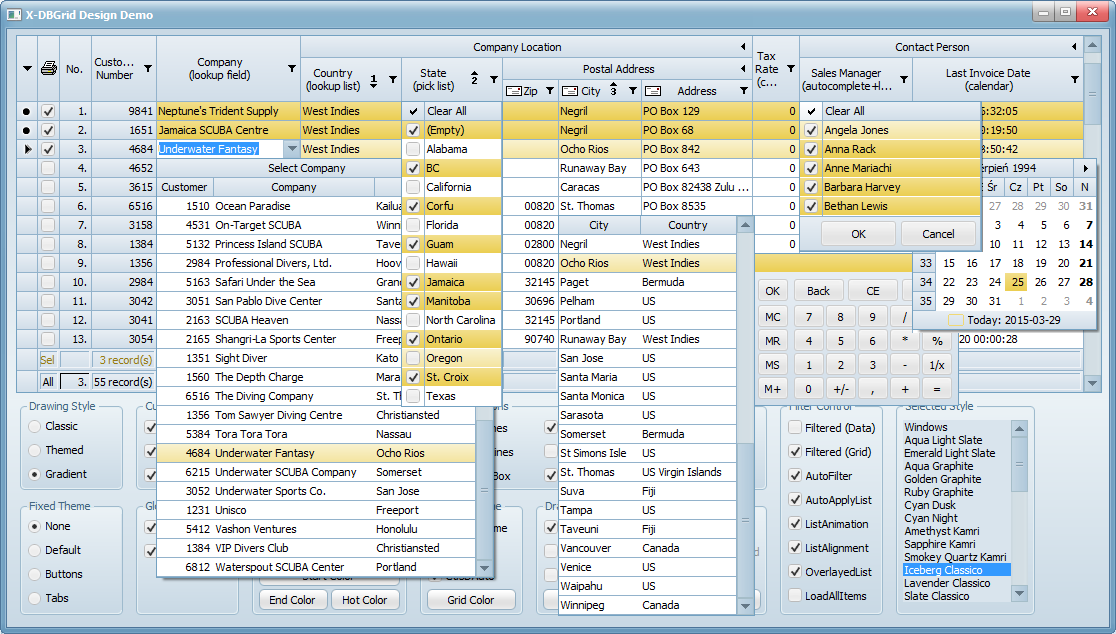
Task: Open the grid menu arrow in top-left corner
Action: coord(27,69)
